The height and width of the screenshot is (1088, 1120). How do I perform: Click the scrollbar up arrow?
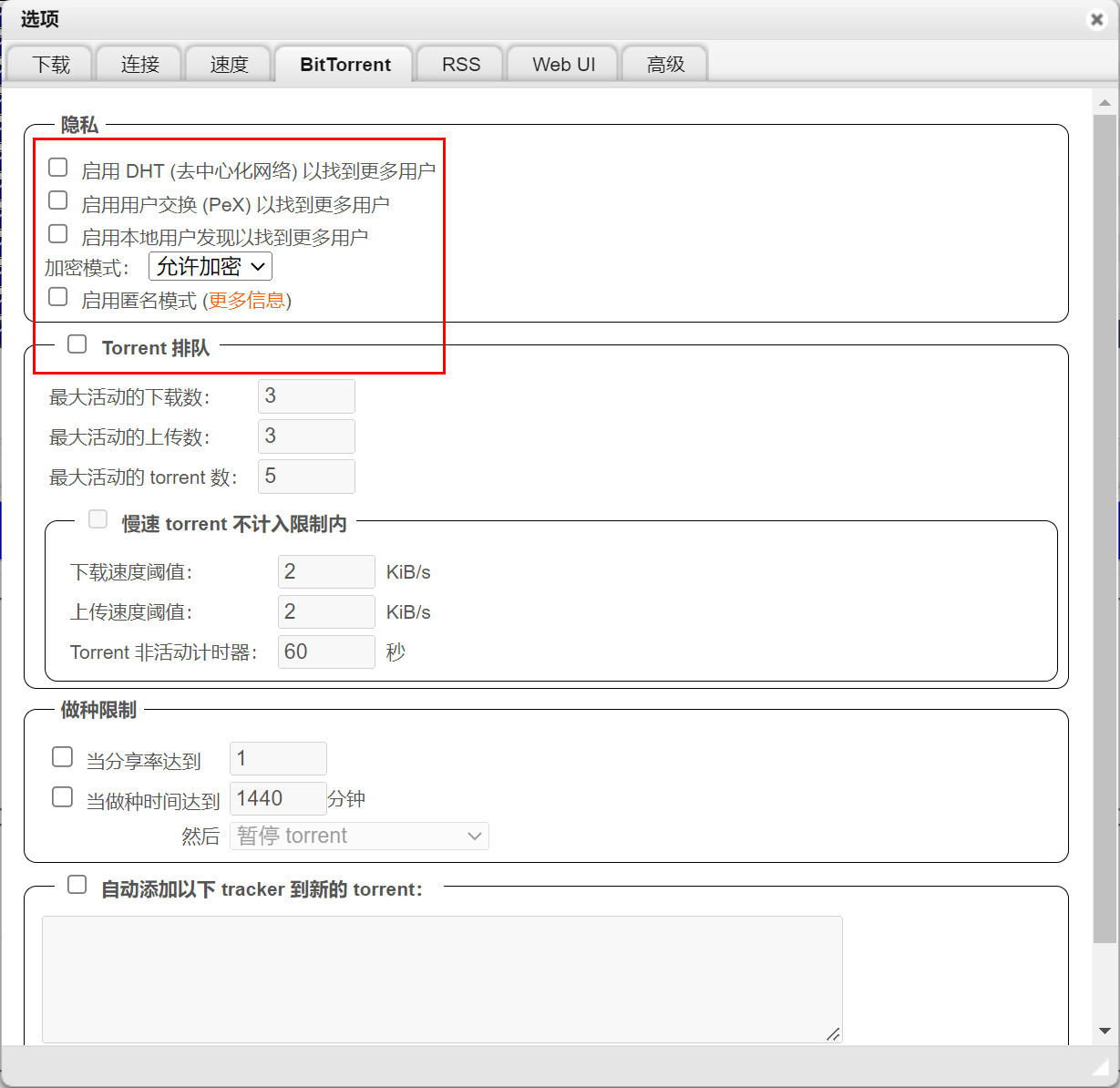pos(1105,102)
